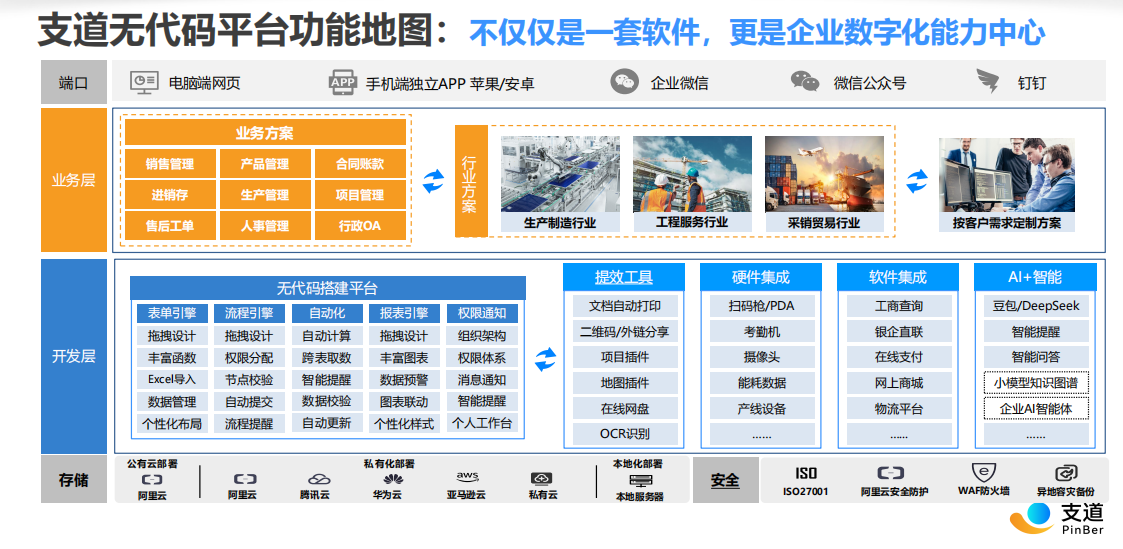Select the 企业微信 chat bubble icon
The width and height of the screenshot is (1123, 549).
coord(624,82)
